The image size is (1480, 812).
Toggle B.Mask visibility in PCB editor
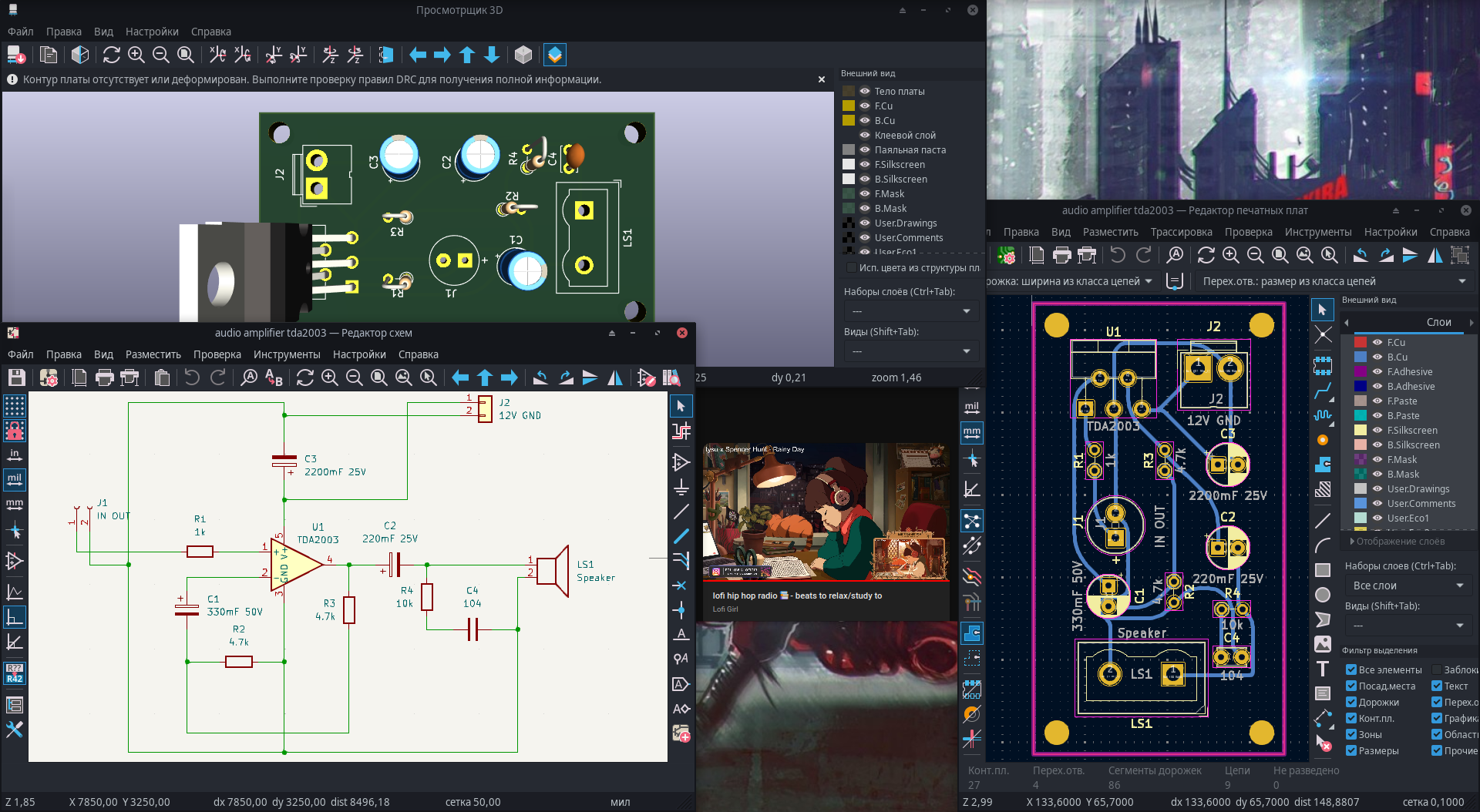pyautogui.click(x=1377, y=474)
